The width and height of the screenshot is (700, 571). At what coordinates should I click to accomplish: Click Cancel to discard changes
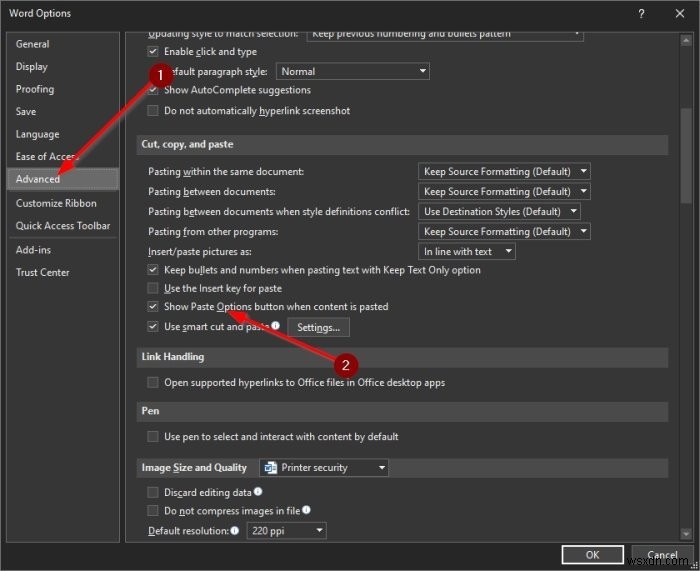(662, 554)
